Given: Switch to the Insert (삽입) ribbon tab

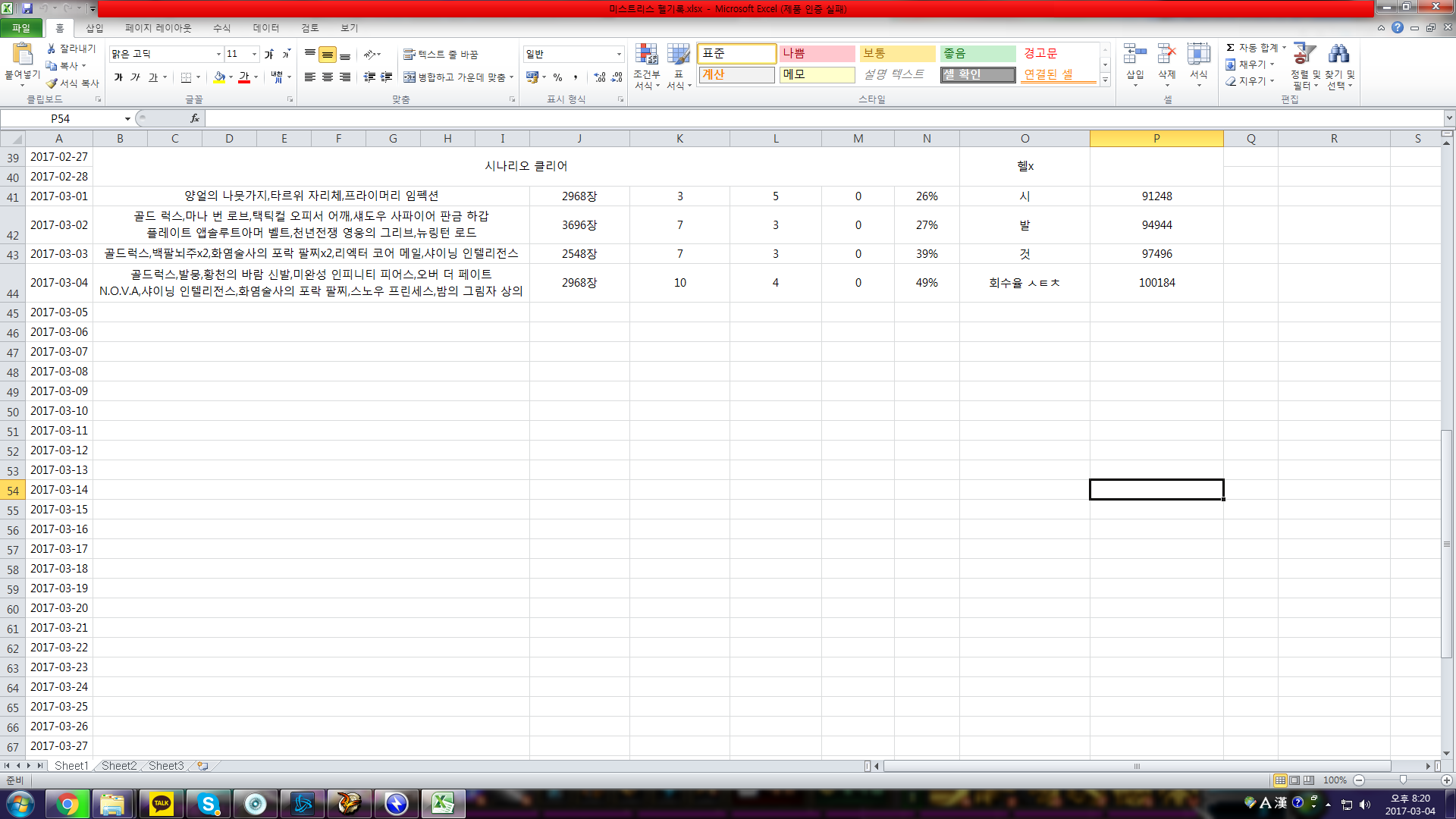Looking at the screenshot, I should pyautogui.click(x=95, y=28).
